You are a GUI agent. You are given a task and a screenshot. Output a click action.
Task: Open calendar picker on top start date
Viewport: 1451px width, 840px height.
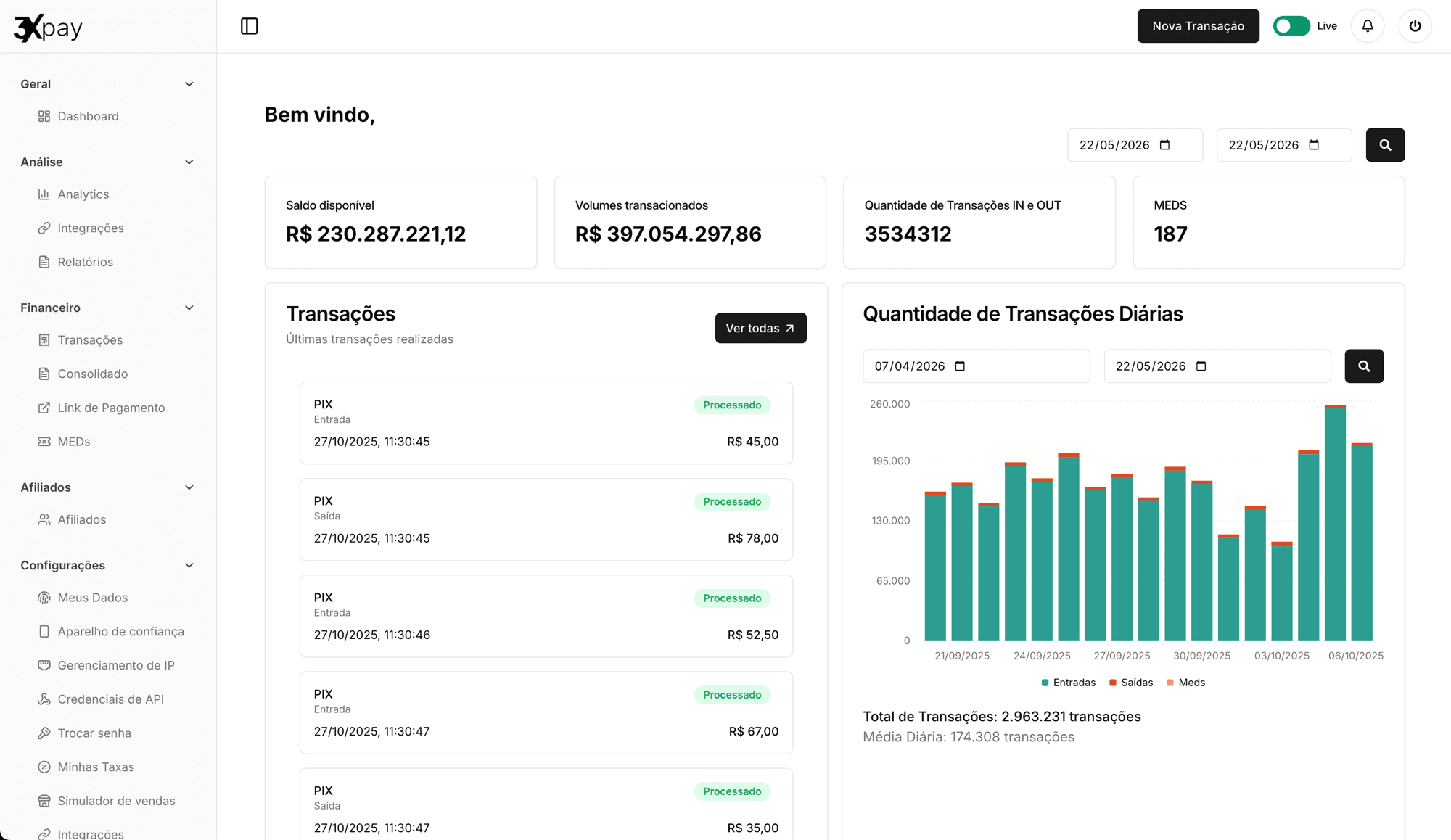[1165, 145]
